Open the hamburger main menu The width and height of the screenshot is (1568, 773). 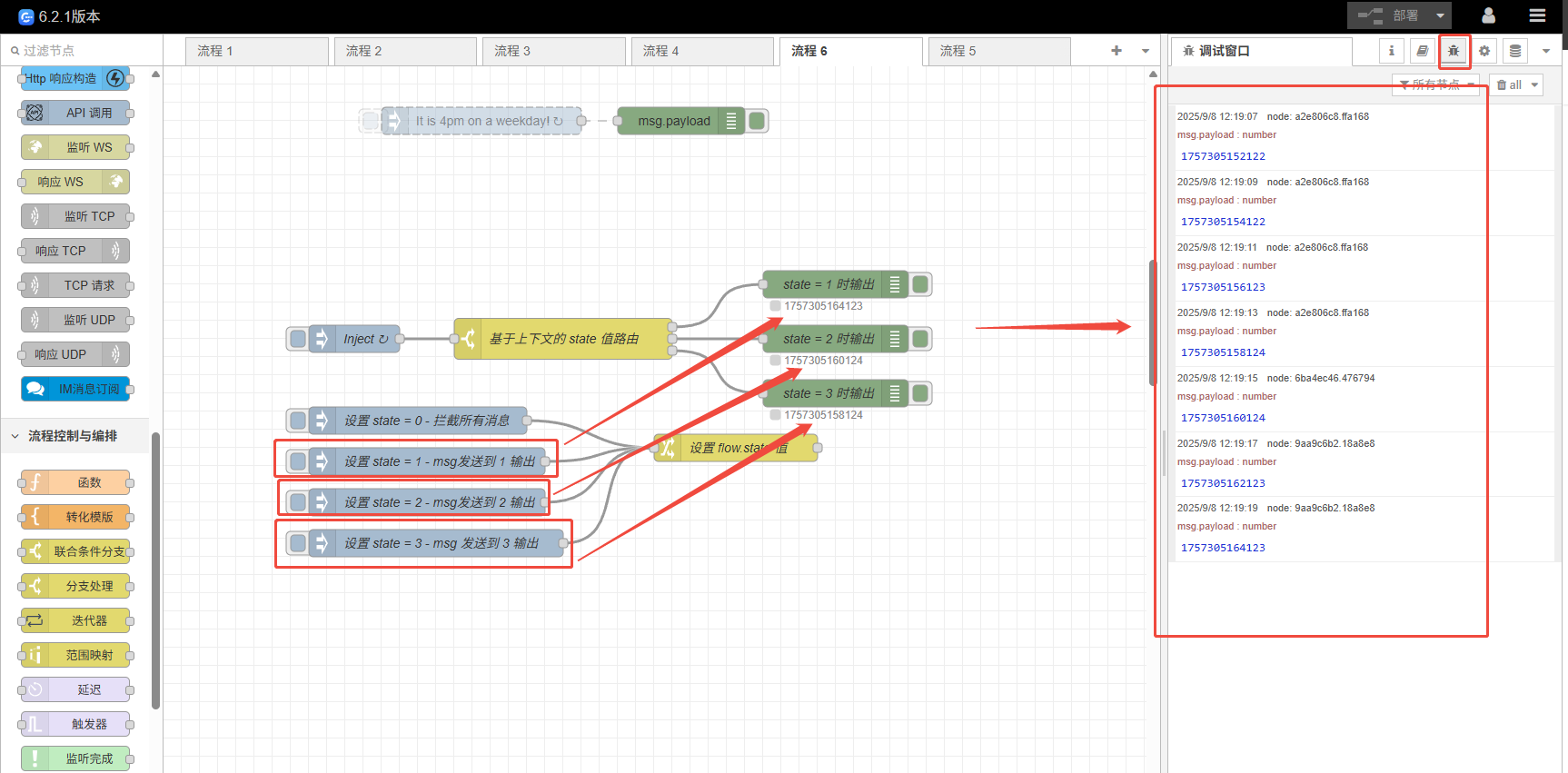pyautogui.click(x=1537, y=15)
